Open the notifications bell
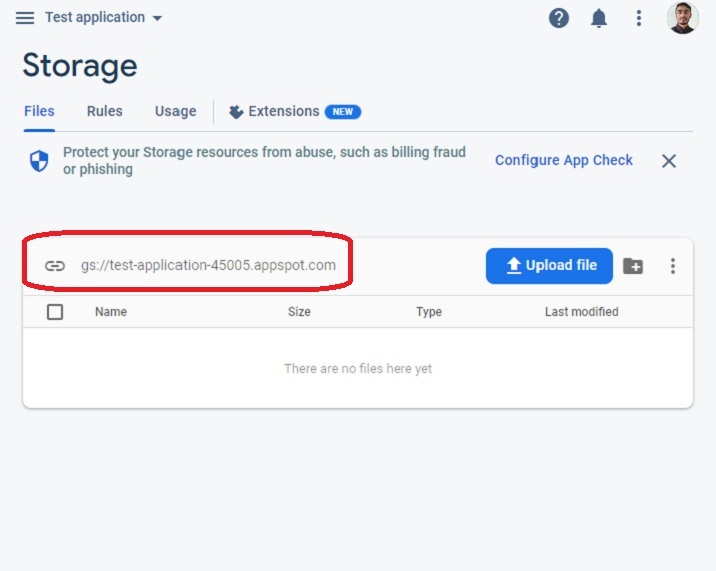Screen dimensions: 716x571 (x=599, y=18)
